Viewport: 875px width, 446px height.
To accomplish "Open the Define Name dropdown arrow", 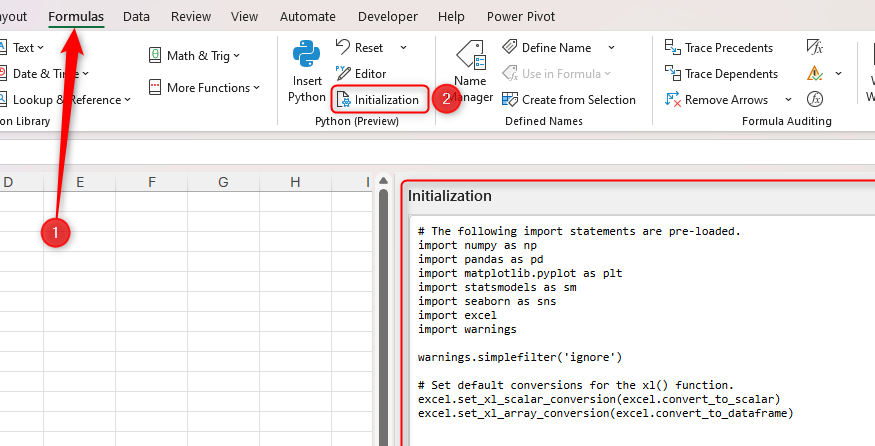I will tap(611, 48).
